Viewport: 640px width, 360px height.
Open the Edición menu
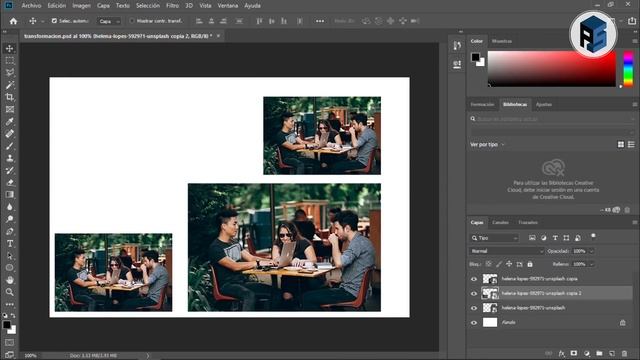57,6
